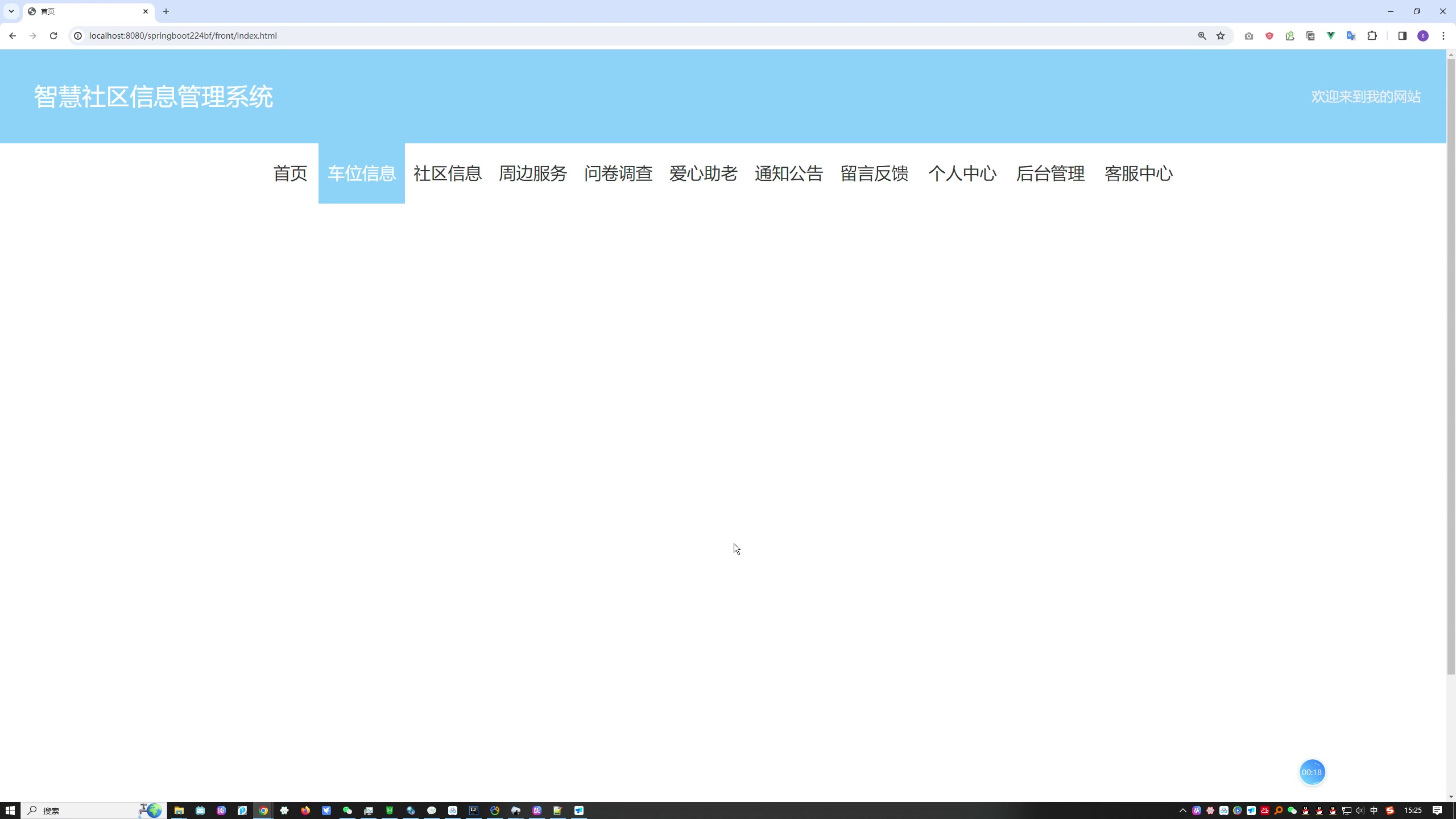Viewport: 1456px width, 819px height.
Task: Open the Windows notification center
Action: pyautogui.click(x=1437, y=810)
